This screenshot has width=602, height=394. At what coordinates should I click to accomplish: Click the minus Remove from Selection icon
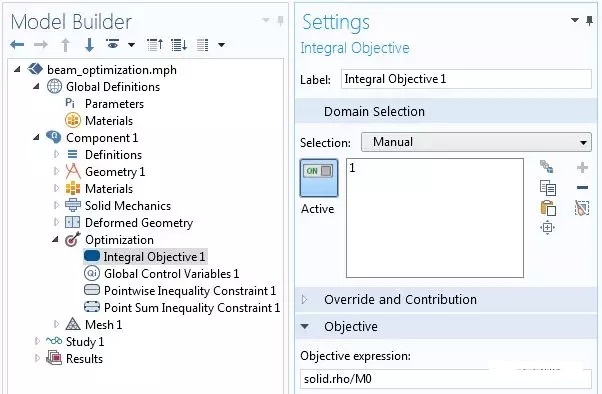pos(582,187)
